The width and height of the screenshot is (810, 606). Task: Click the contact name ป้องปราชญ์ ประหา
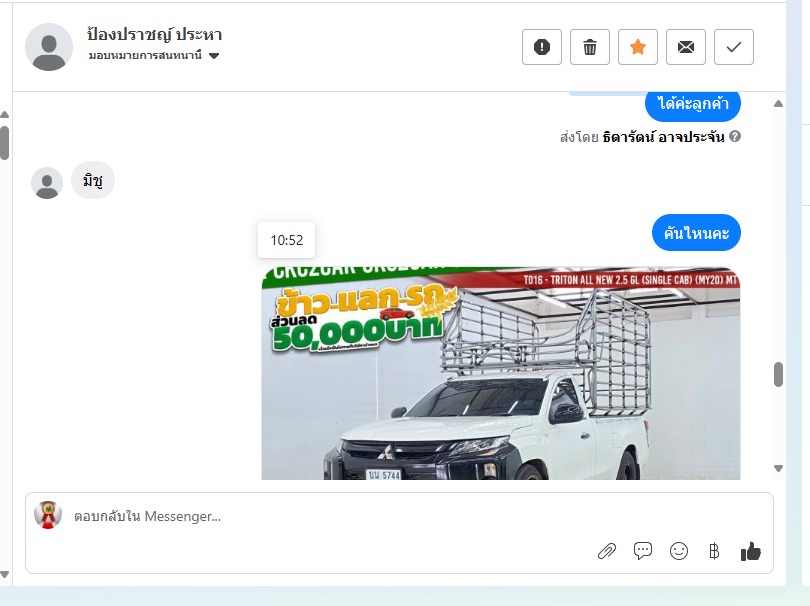154,35
